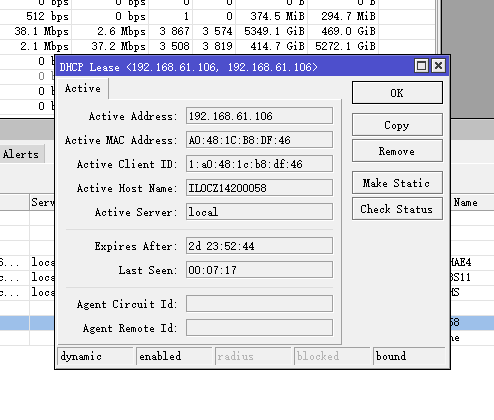
Task: Click the '3 819' packet count cell
Action: pyautogui.click(x=214, y=46)
